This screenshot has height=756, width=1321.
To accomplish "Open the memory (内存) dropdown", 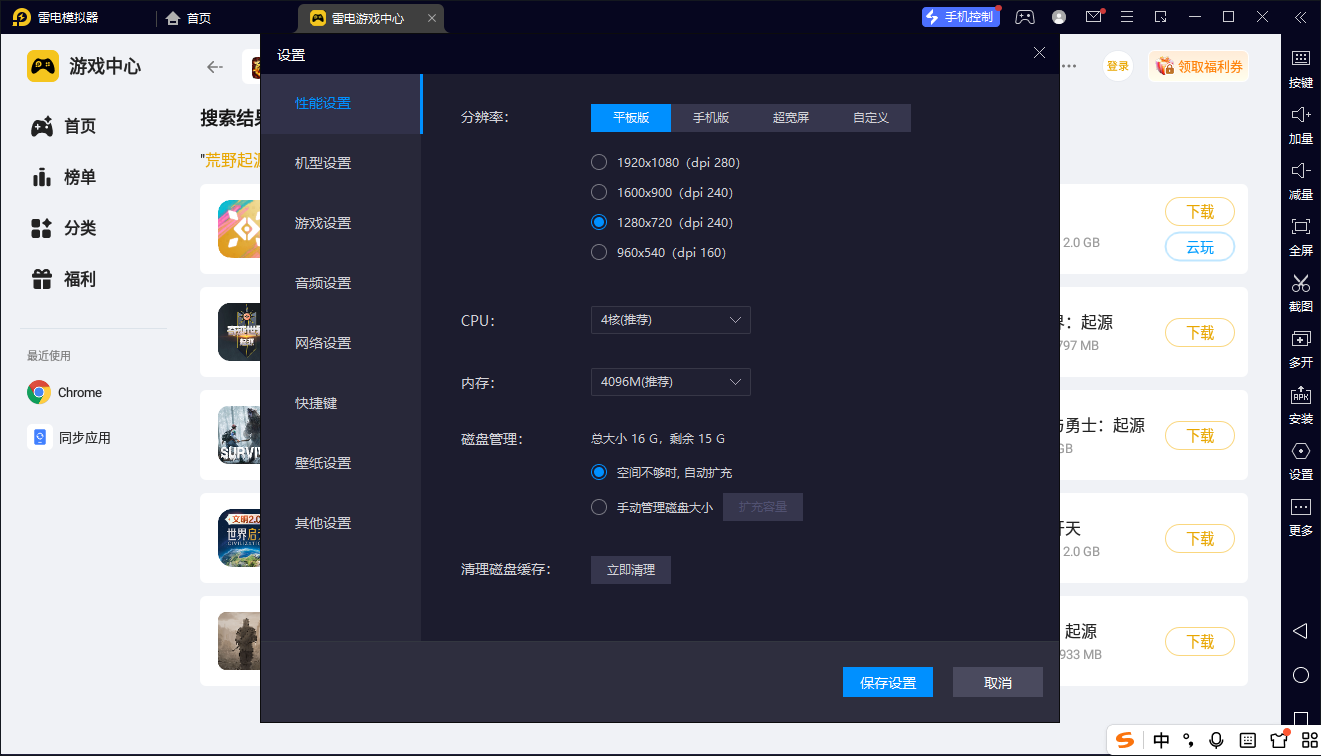I will (670, 382).
